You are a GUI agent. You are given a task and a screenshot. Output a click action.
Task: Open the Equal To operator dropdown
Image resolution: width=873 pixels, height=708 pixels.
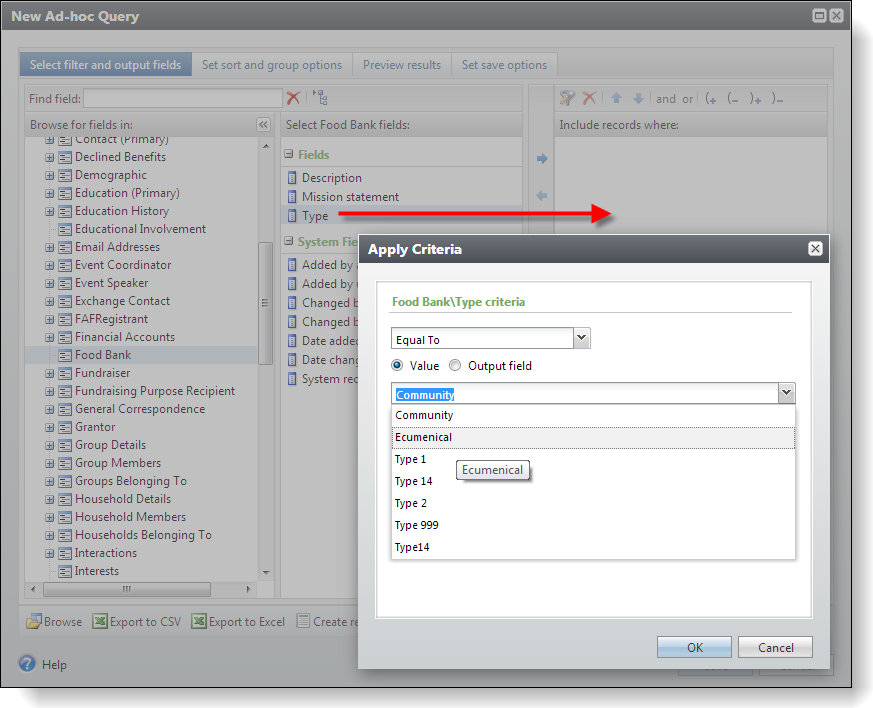[582, 338]
